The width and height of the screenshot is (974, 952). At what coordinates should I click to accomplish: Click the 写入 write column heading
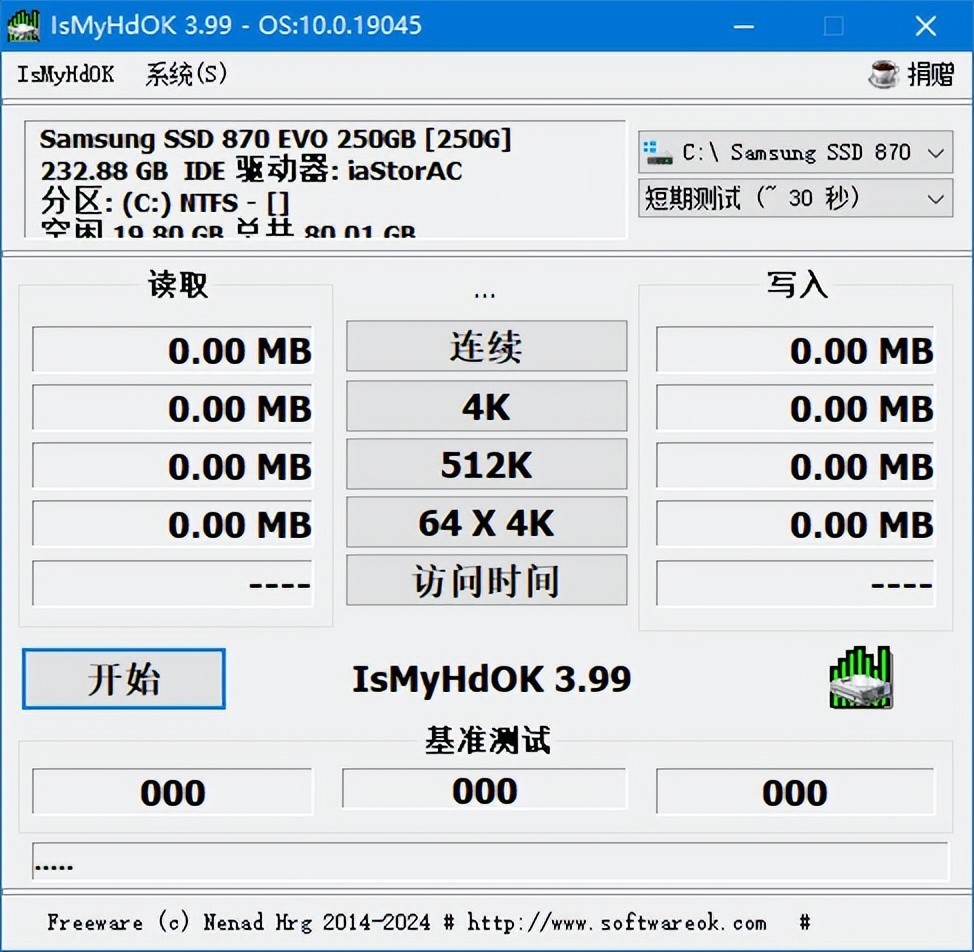point(797,285)
